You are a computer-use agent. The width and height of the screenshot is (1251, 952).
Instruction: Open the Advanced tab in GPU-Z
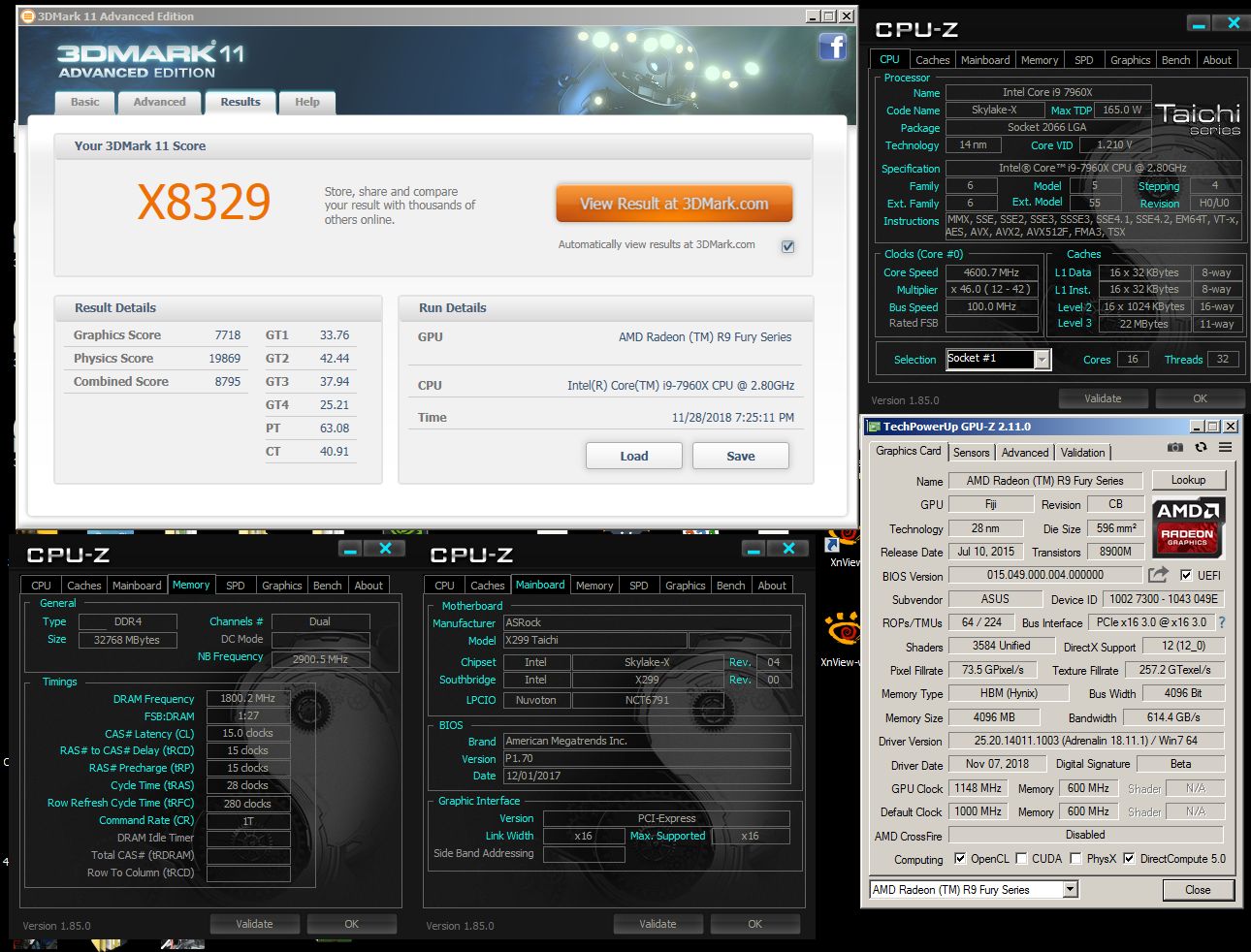pos(1025,453)
